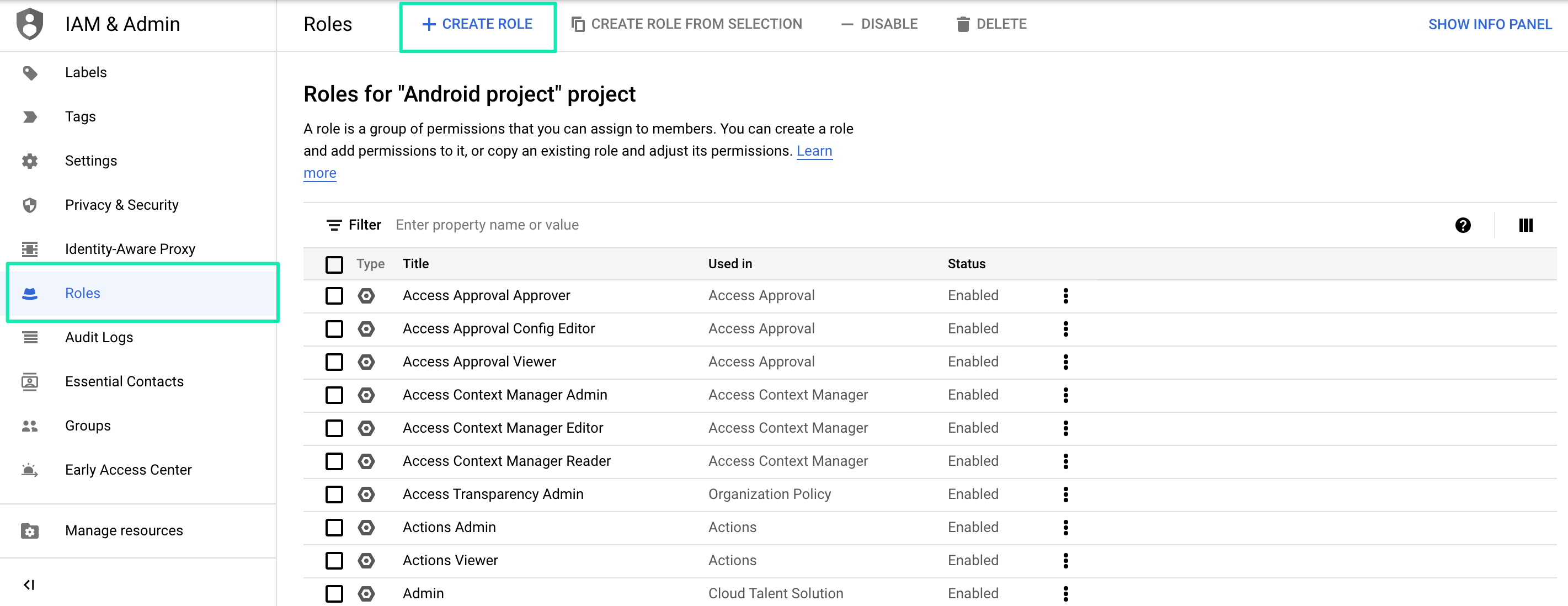This screenshot has height=606, width=1568.
Task: Check the Access Approval Approver row checkbox
Action: (334, 296)
